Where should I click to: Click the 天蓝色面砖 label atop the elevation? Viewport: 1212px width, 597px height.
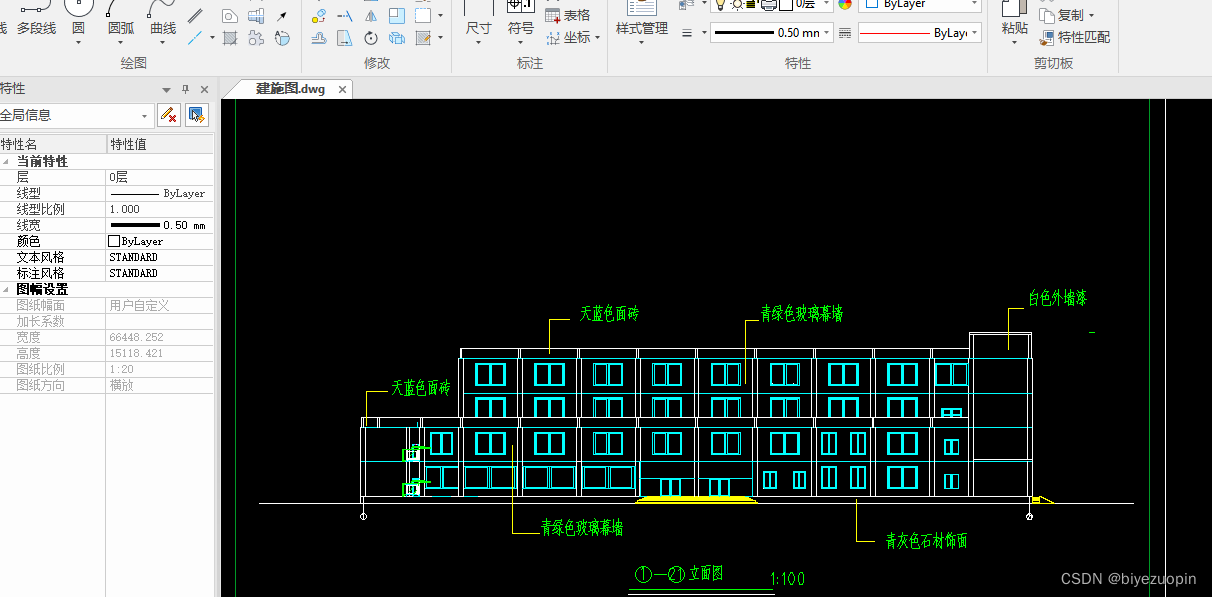point(609,314)
